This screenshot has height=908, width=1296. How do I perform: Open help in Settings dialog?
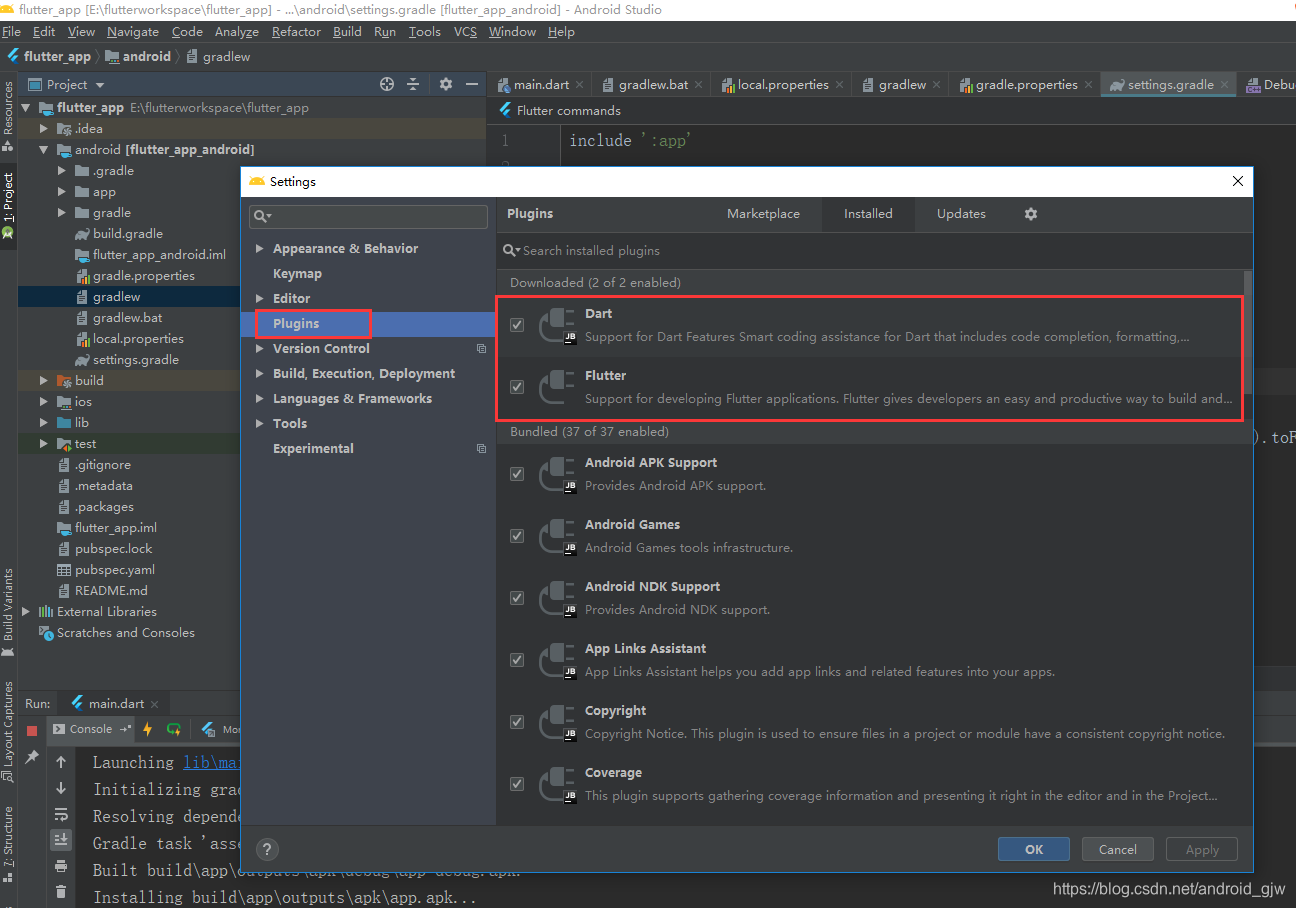point(267,850)
